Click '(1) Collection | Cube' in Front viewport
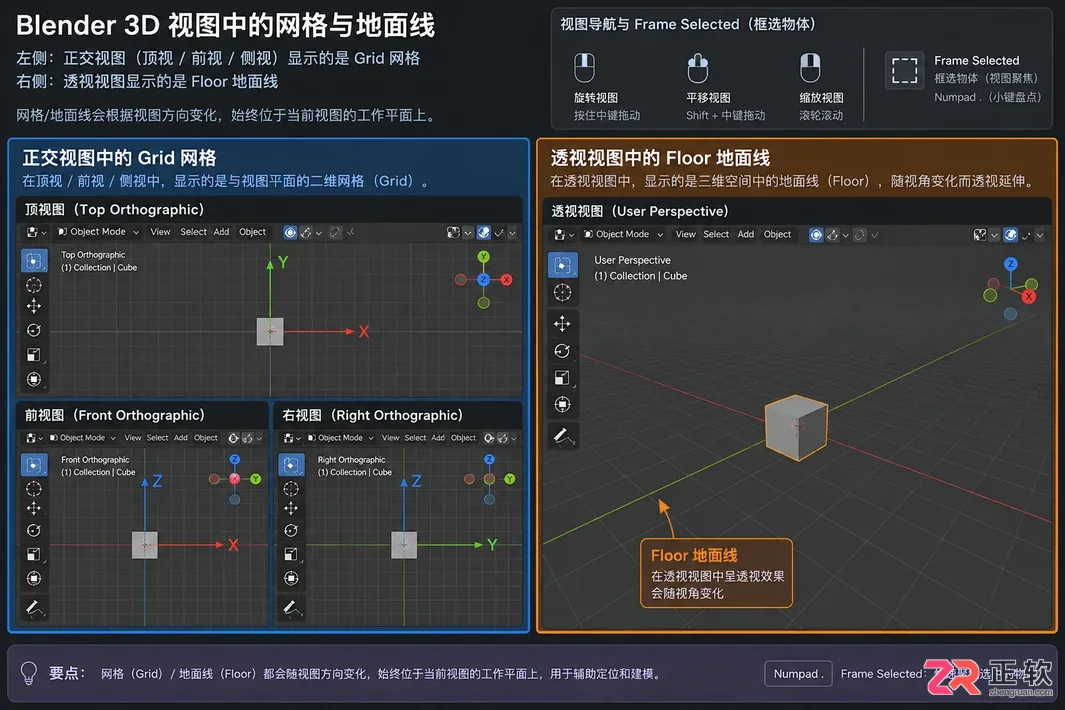 point(98,472)
